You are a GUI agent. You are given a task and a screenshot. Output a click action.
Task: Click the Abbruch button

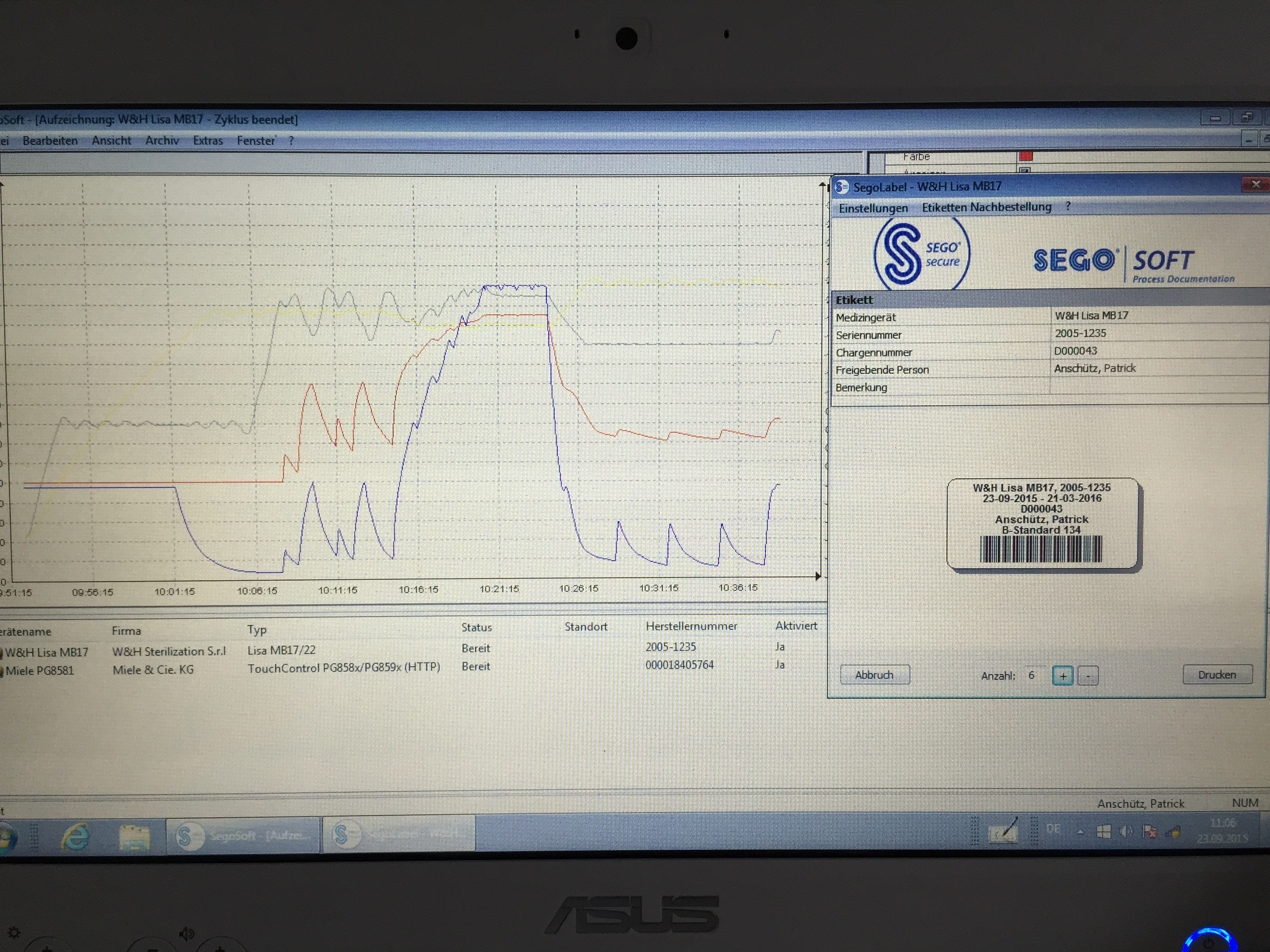click(x=874, y=675)
